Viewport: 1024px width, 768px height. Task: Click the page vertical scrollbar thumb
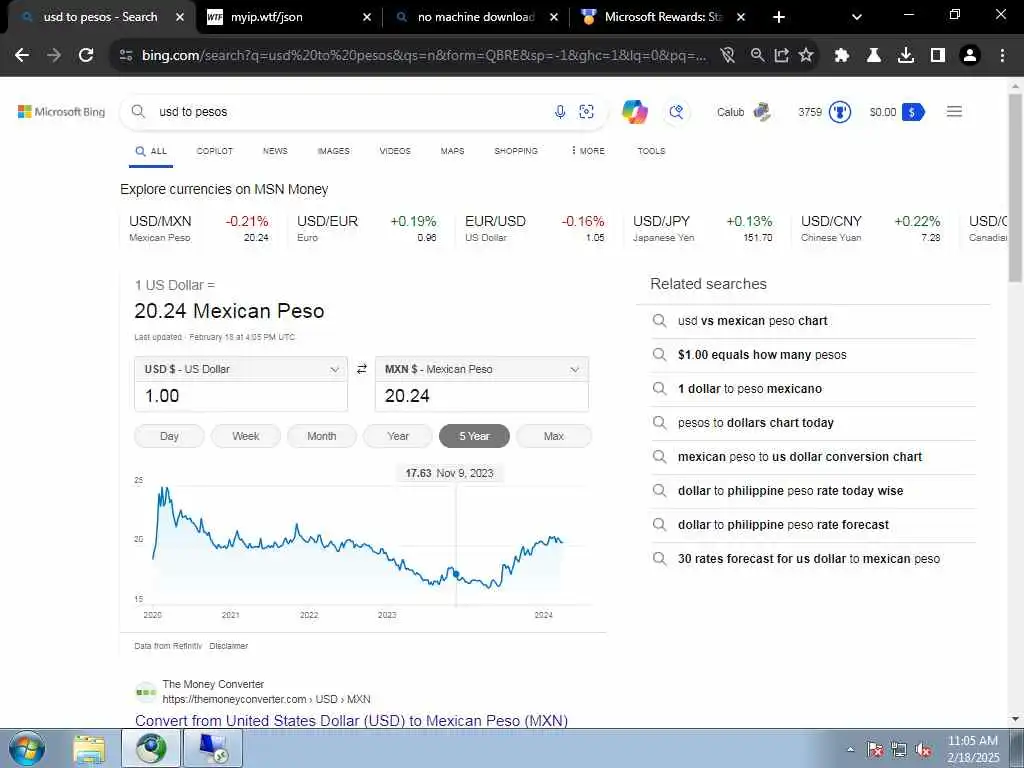click(1015, 188)
